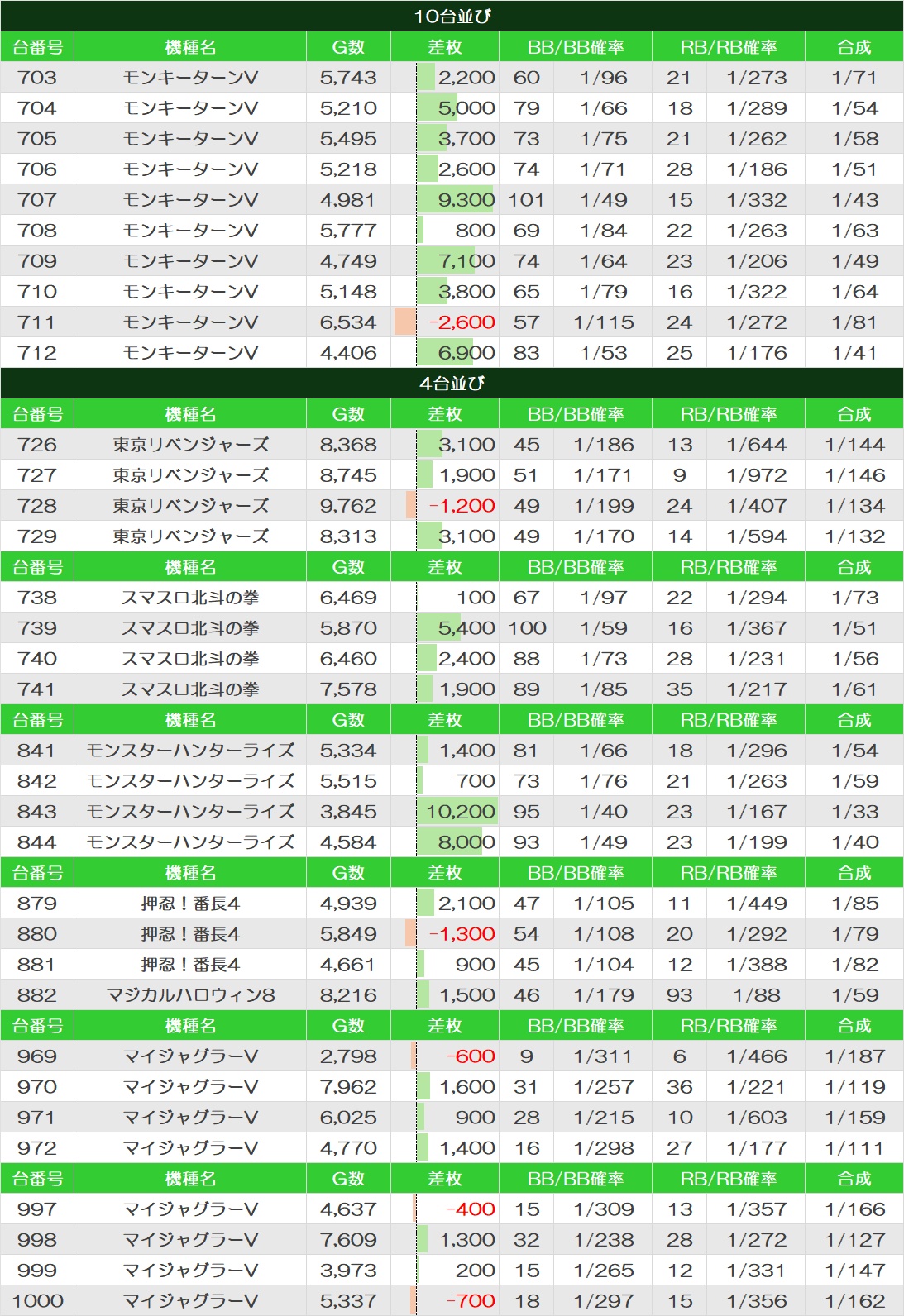Select the G数 value 5,743
The width and height of the screenshot is (904, 1316).
(348, 78)
